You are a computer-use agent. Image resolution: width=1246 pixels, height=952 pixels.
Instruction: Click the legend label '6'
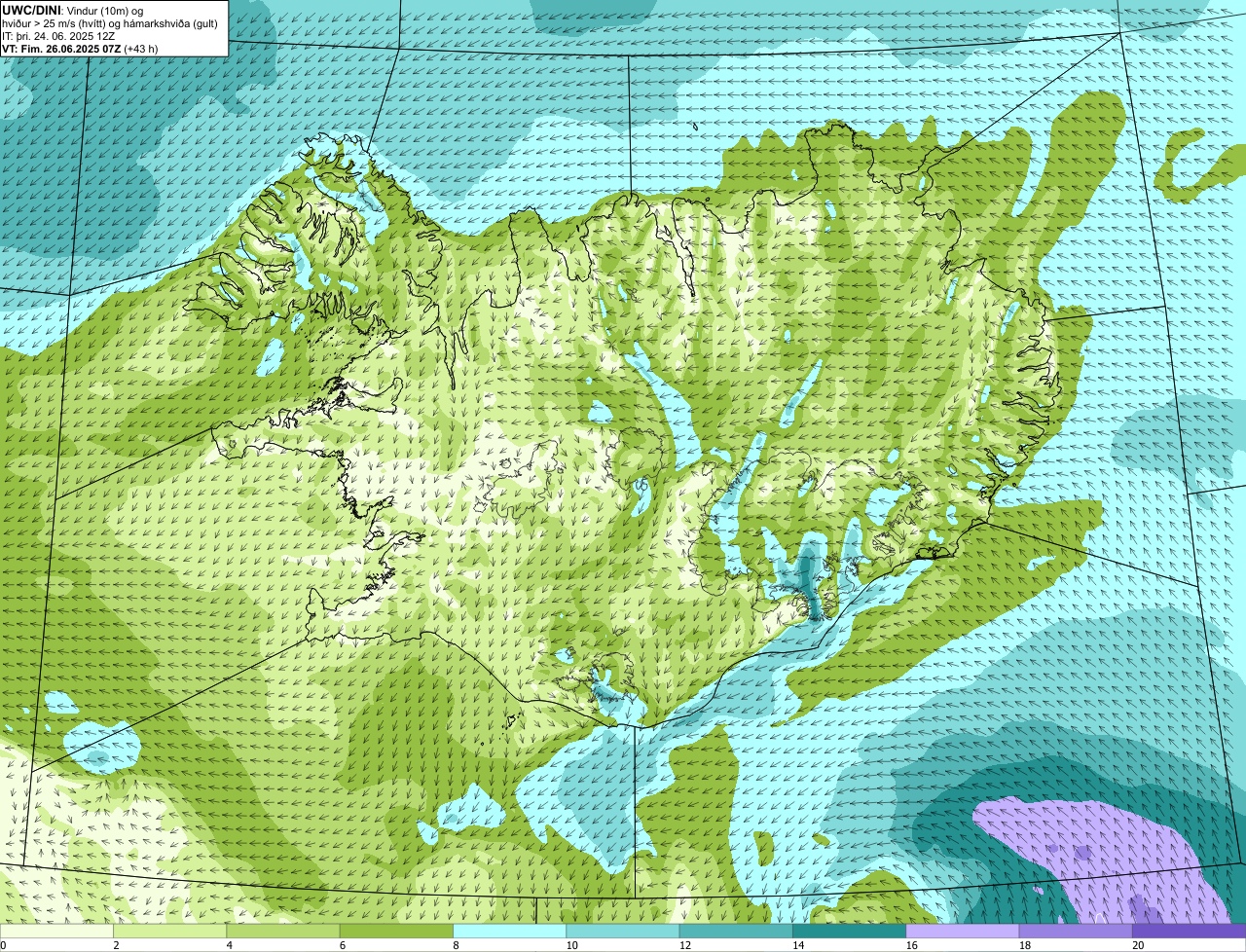tap(343, 945)
